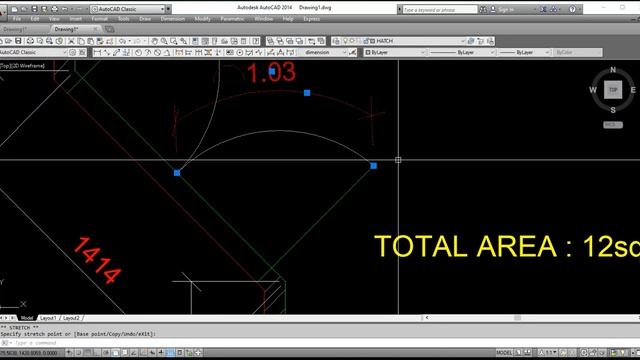Toggle MODEL space button in status bar
Viewport: 640px width, 360px height.
504,353
